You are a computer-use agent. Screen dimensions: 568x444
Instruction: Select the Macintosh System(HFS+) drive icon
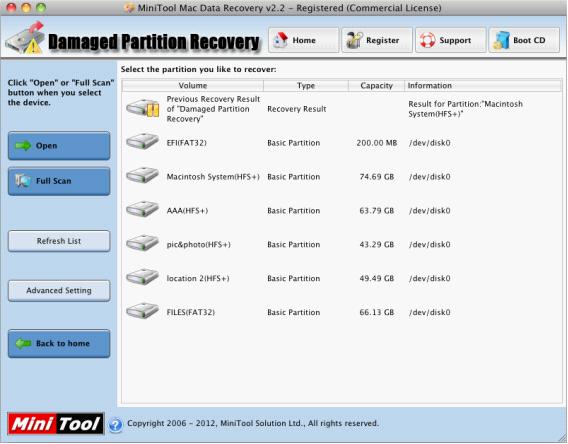point(142,175)
